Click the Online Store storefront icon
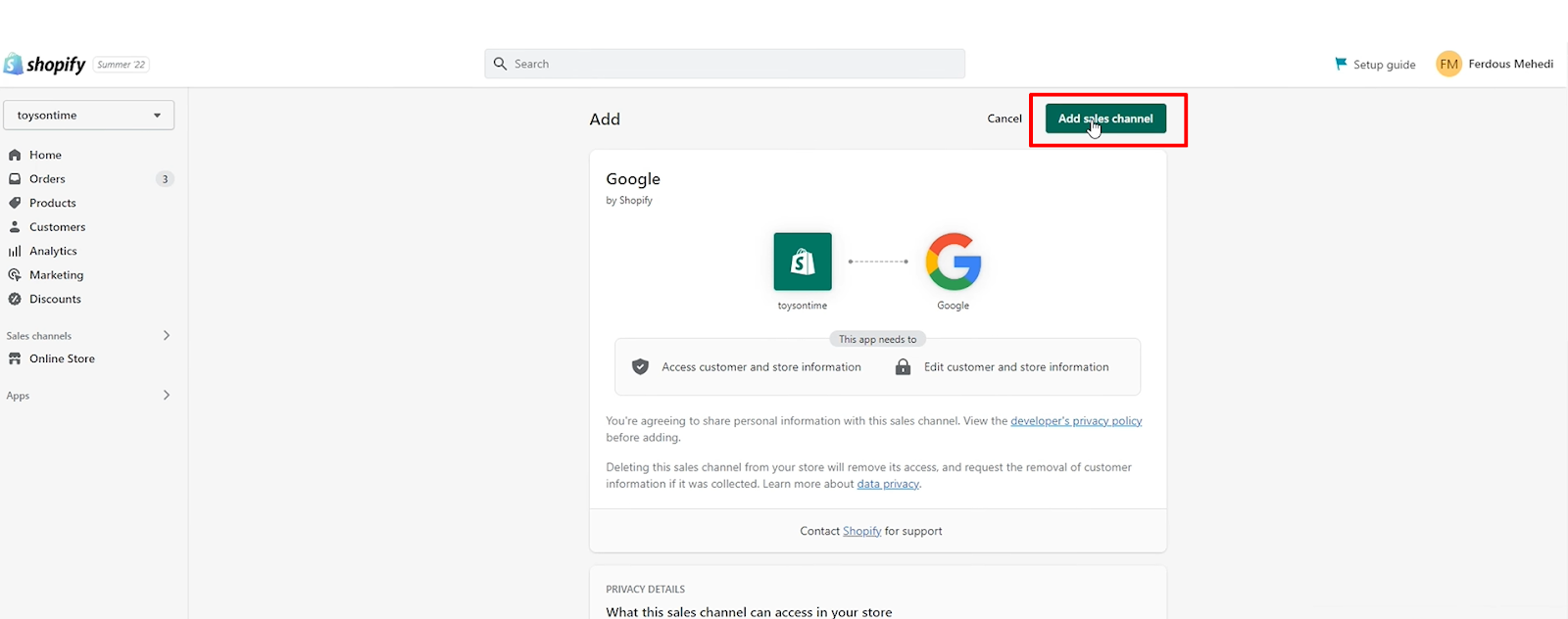This screenshot has width=1568, height=619. click(15, 358)
